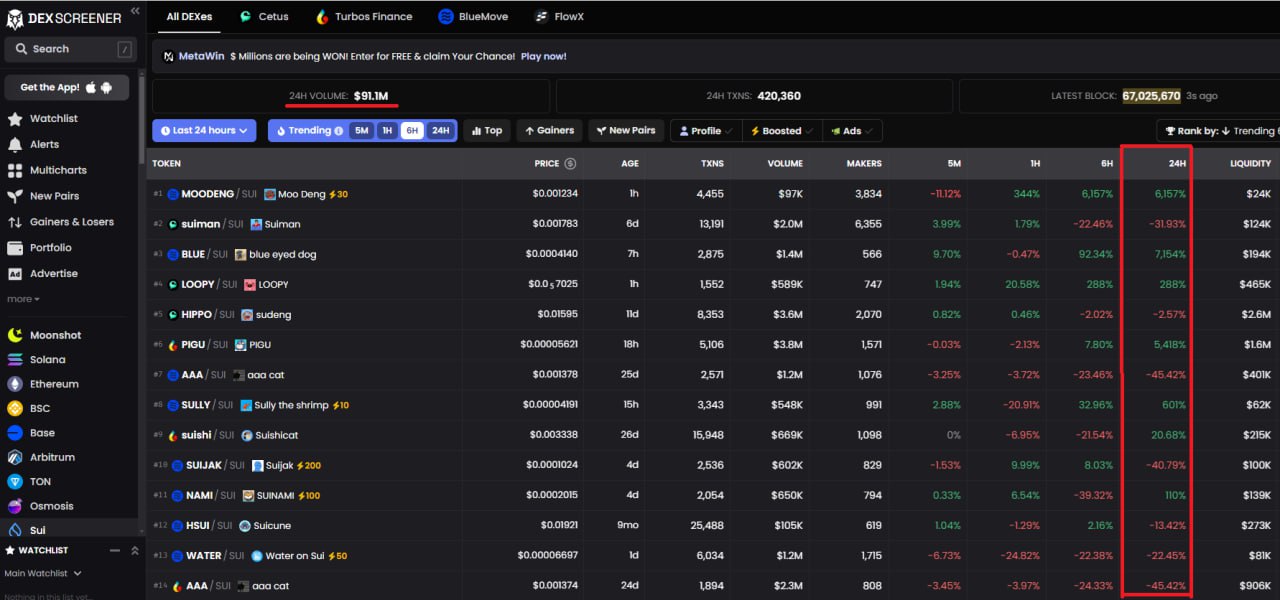Open the Profile filter dropdown
This screenshot has height=600, width=1280.
click(706, 131)
